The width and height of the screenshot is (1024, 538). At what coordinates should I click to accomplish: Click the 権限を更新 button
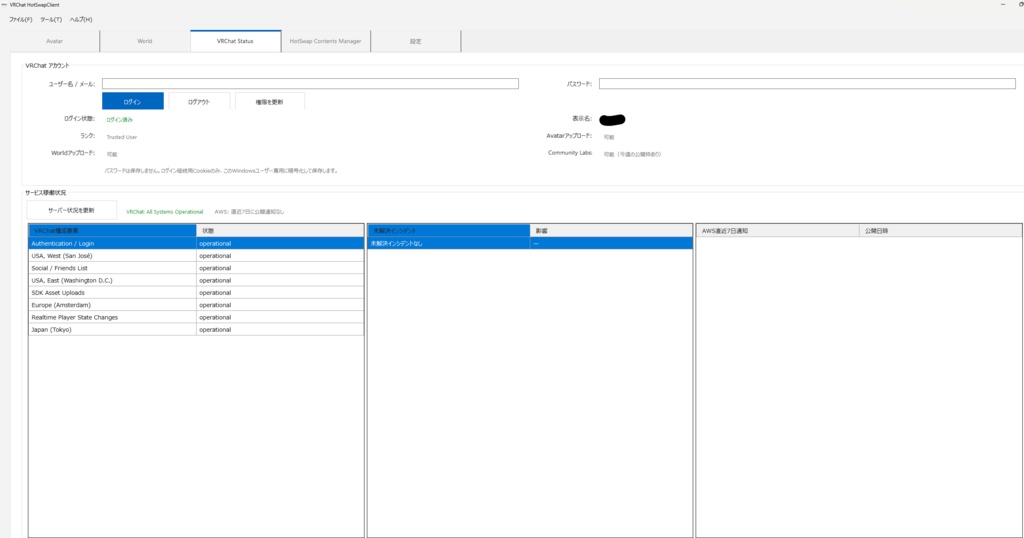[x=270, y=101]
